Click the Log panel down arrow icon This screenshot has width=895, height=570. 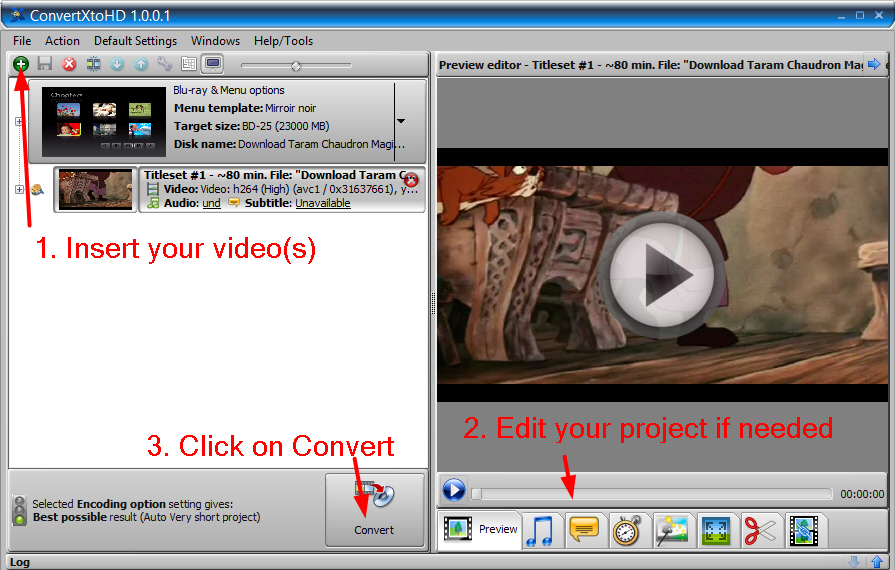(x=854, y=562)
